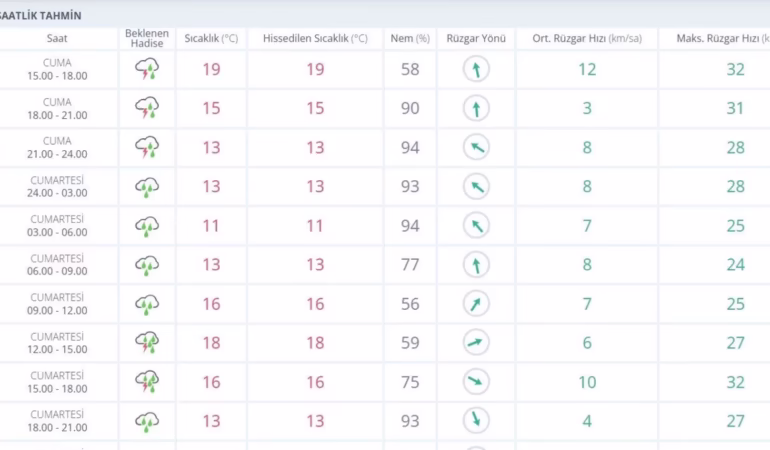770x450 pixels.
Task: Click the "Beklenen Hadise" column header
Action: [147, 39]
